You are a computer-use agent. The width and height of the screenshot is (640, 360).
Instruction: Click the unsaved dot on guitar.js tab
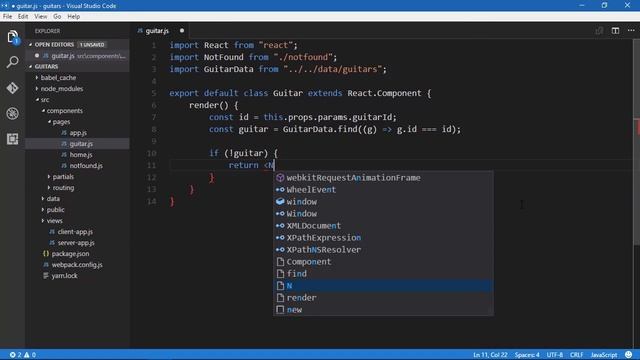tap(182, 31)
